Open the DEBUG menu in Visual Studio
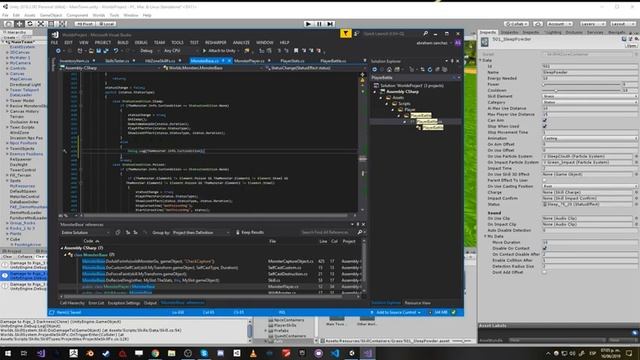This screenshot has height=360, width=640. click(141, 42)
